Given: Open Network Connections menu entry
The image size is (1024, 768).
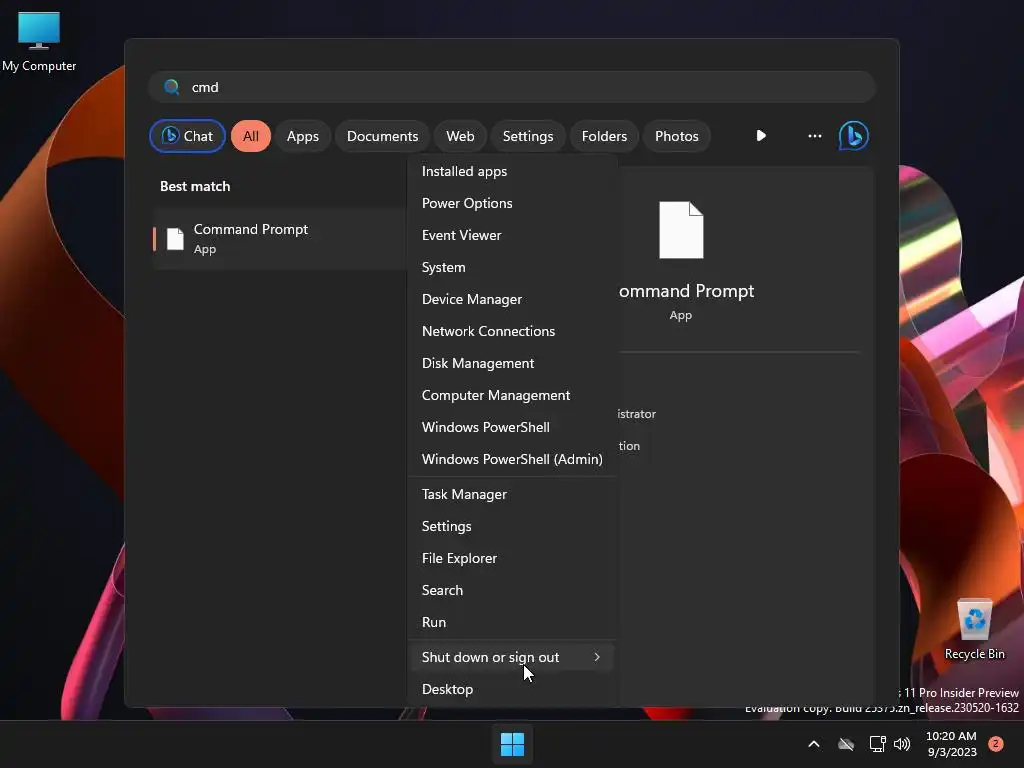Looking at the screenshot, I should point(512,331).
